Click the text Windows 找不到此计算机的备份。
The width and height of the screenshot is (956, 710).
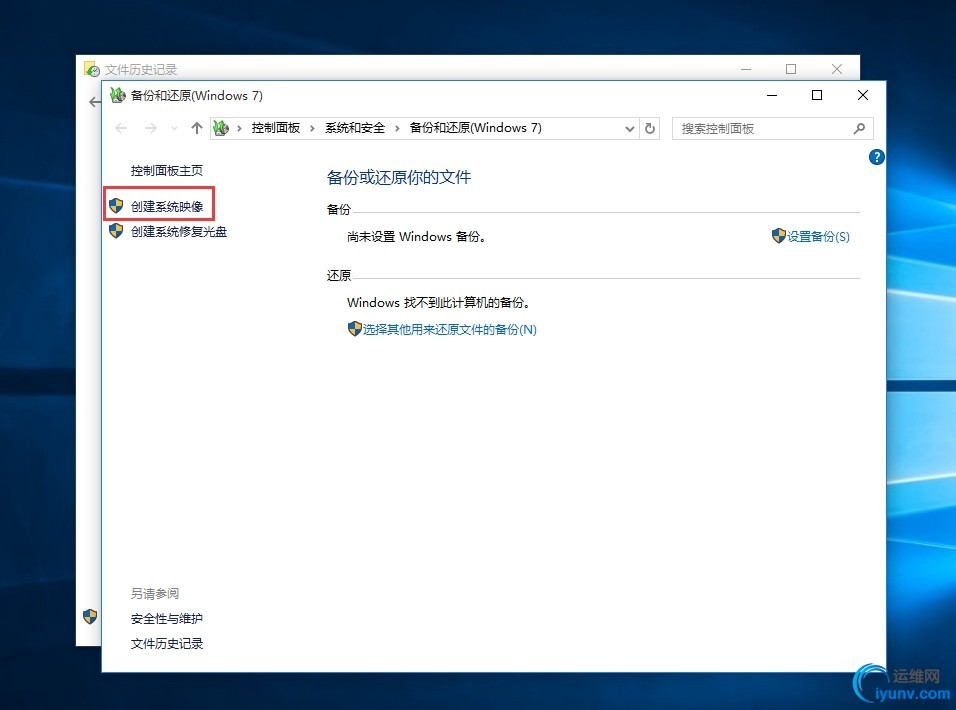pos(439,303)
